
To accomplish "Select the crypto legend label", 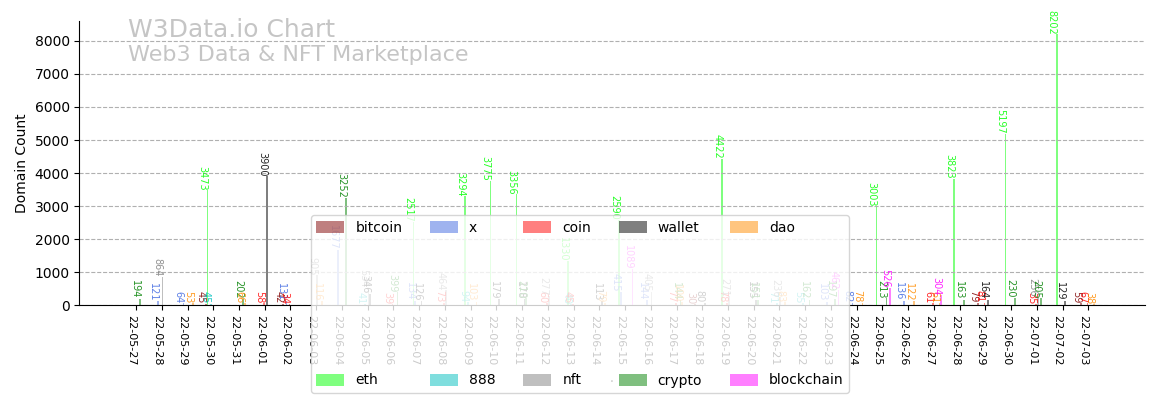I will (679, 381).
